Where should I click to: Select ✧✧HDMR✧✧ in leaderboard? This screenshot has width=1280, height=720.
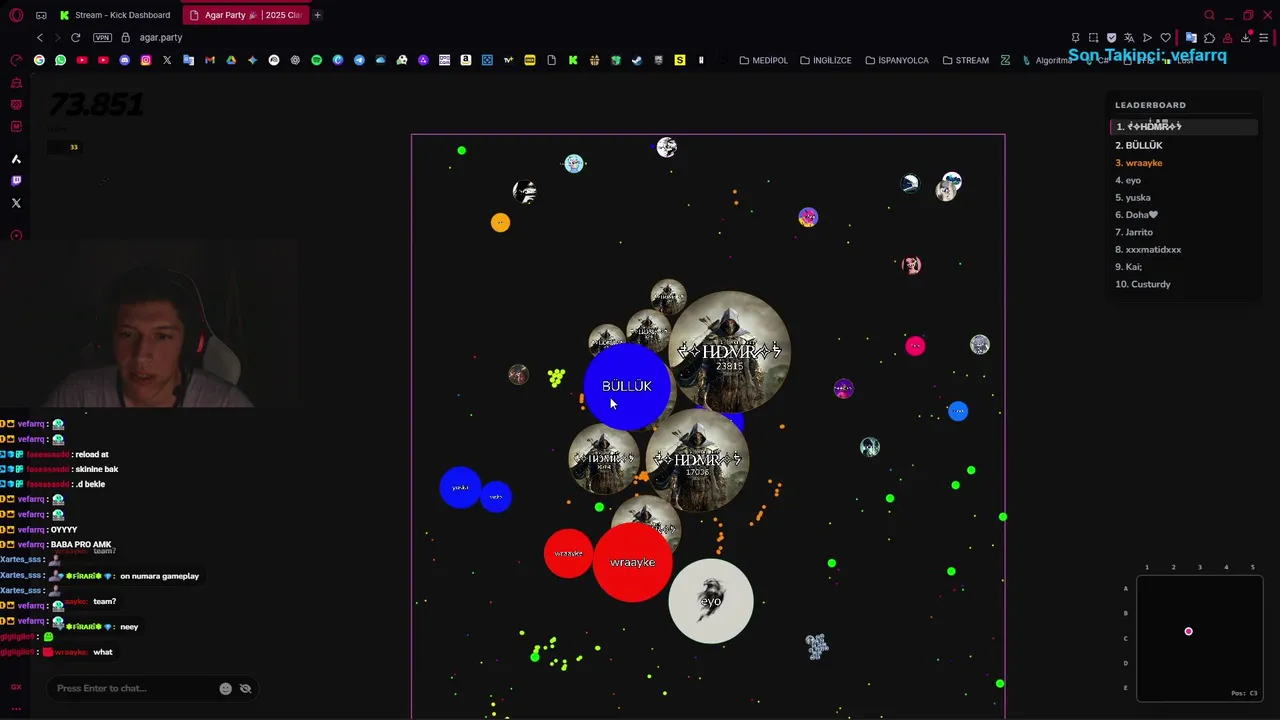[1184, 127]
